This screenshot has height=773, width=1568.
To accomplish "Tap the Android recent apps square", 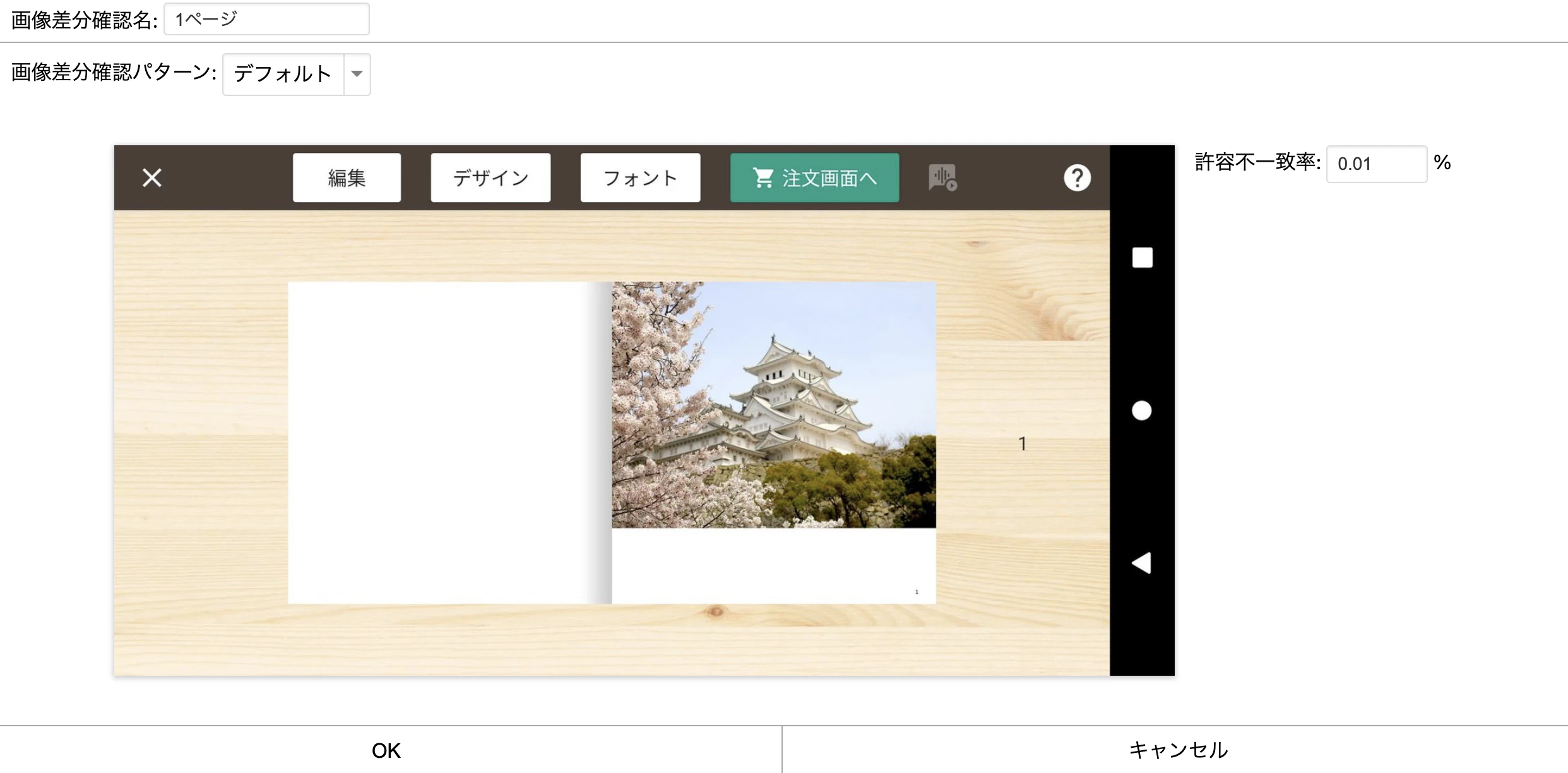I will click(1142, 258).
